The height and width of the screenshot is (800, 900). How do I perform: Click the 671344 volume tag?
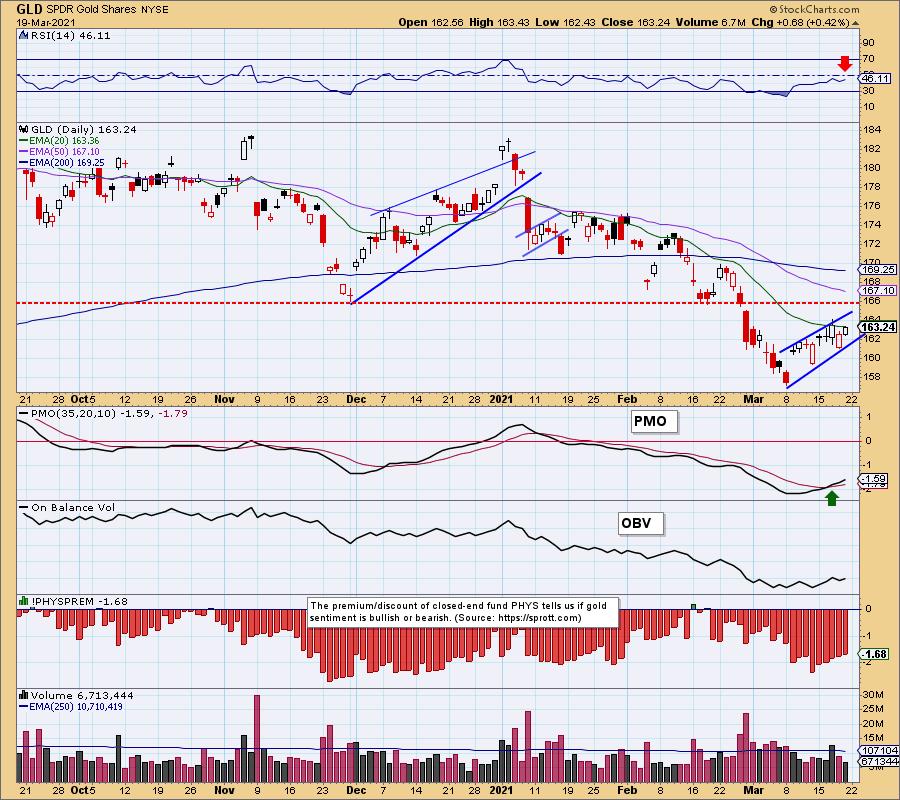point(879,761)
